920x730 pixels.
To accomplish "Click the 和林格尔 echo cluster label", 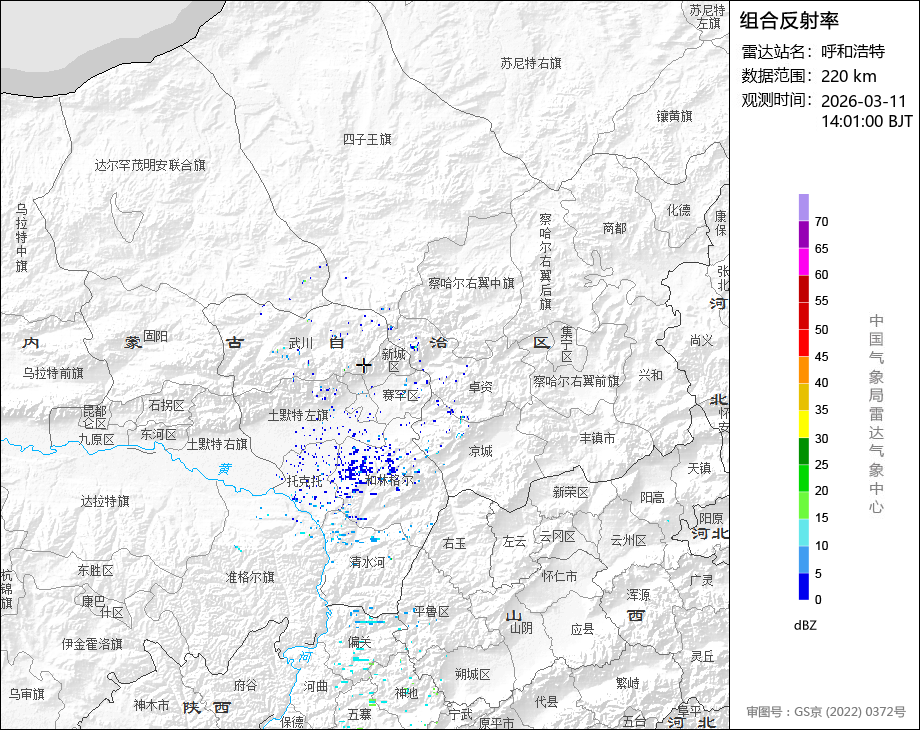I will (x=390, y=480).
